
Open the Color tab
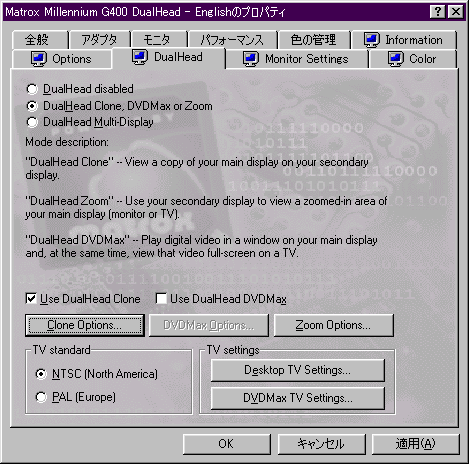click(x=413, y=59)
